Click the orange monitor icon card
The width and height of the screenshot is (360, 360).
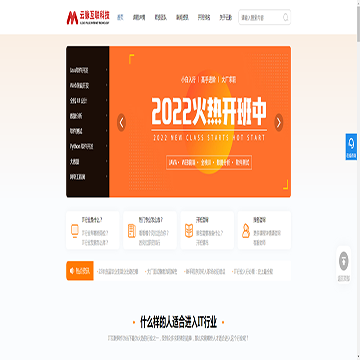click(74, 231)
